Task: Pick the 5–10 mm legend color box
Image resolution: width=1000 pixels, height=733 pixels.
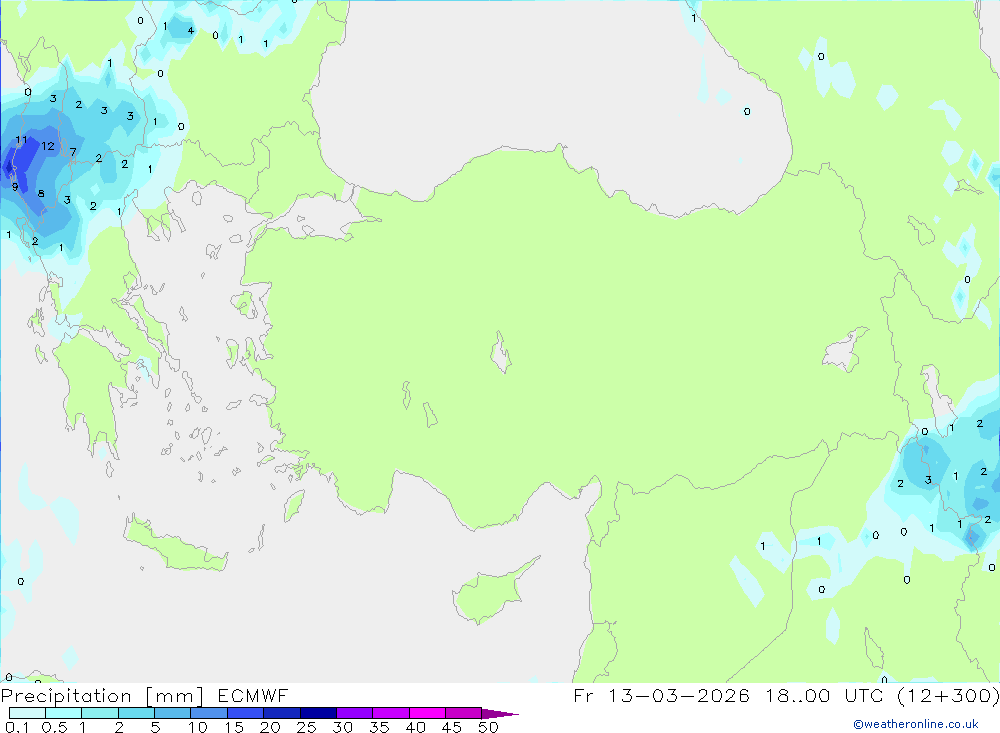Action: (172, 713)
